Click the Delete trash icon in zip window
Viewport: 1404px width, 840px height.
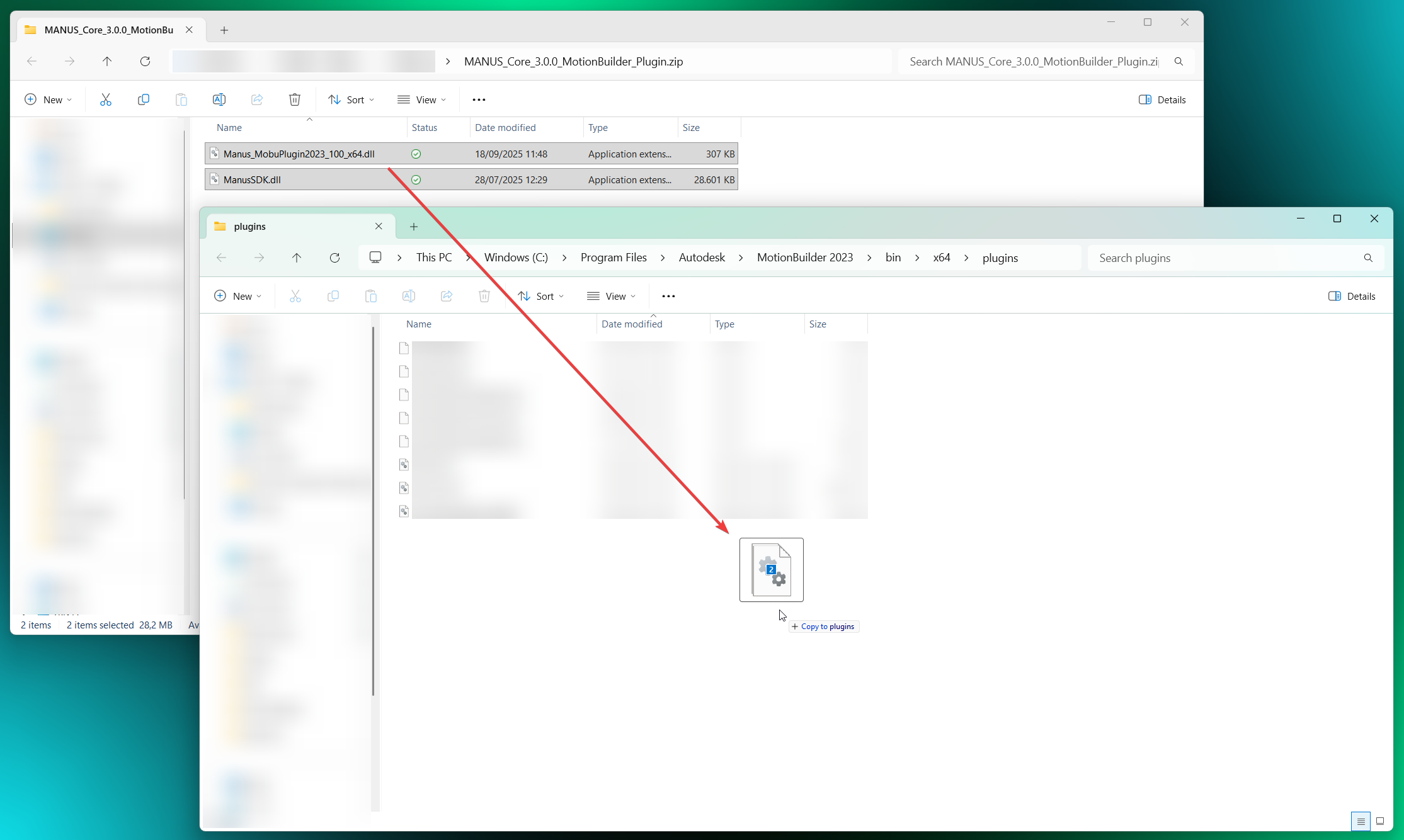[x=294, y=99]
